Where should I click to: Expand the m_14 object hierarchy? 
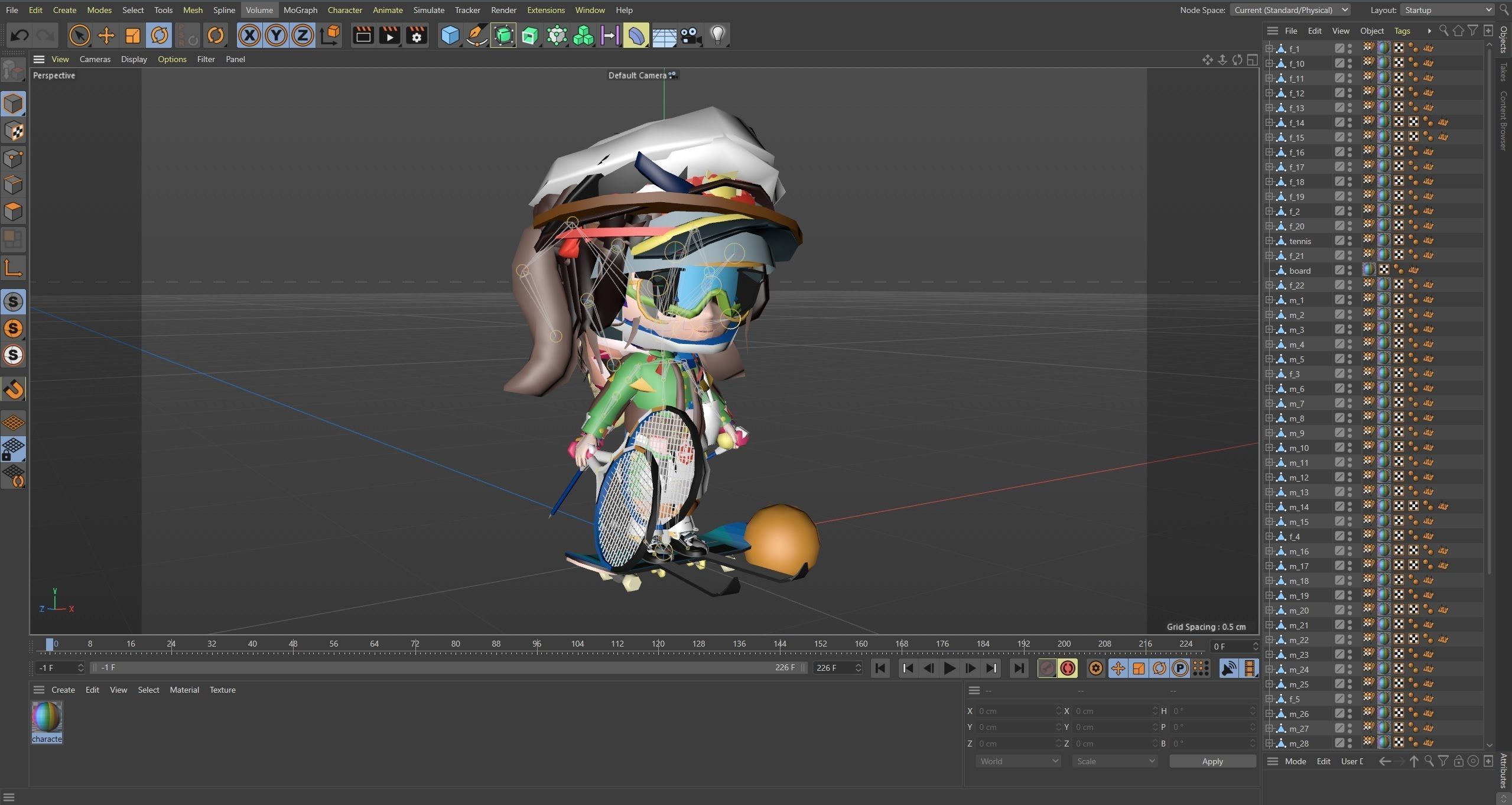coord(1269,507)
